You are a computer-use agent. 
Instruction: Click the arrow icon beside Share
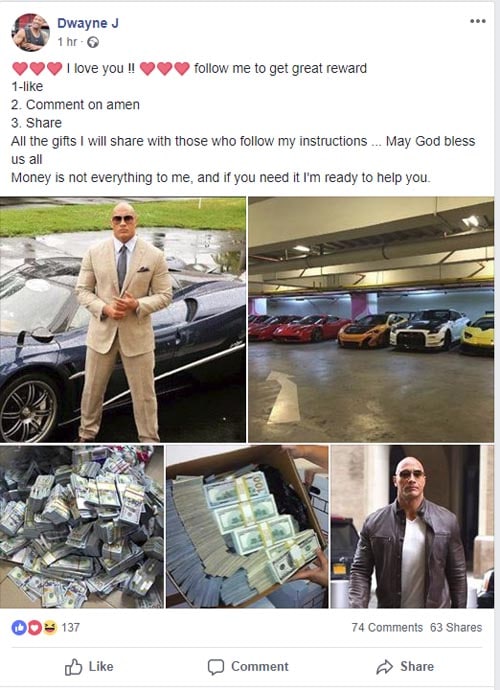tap(384, 667)
